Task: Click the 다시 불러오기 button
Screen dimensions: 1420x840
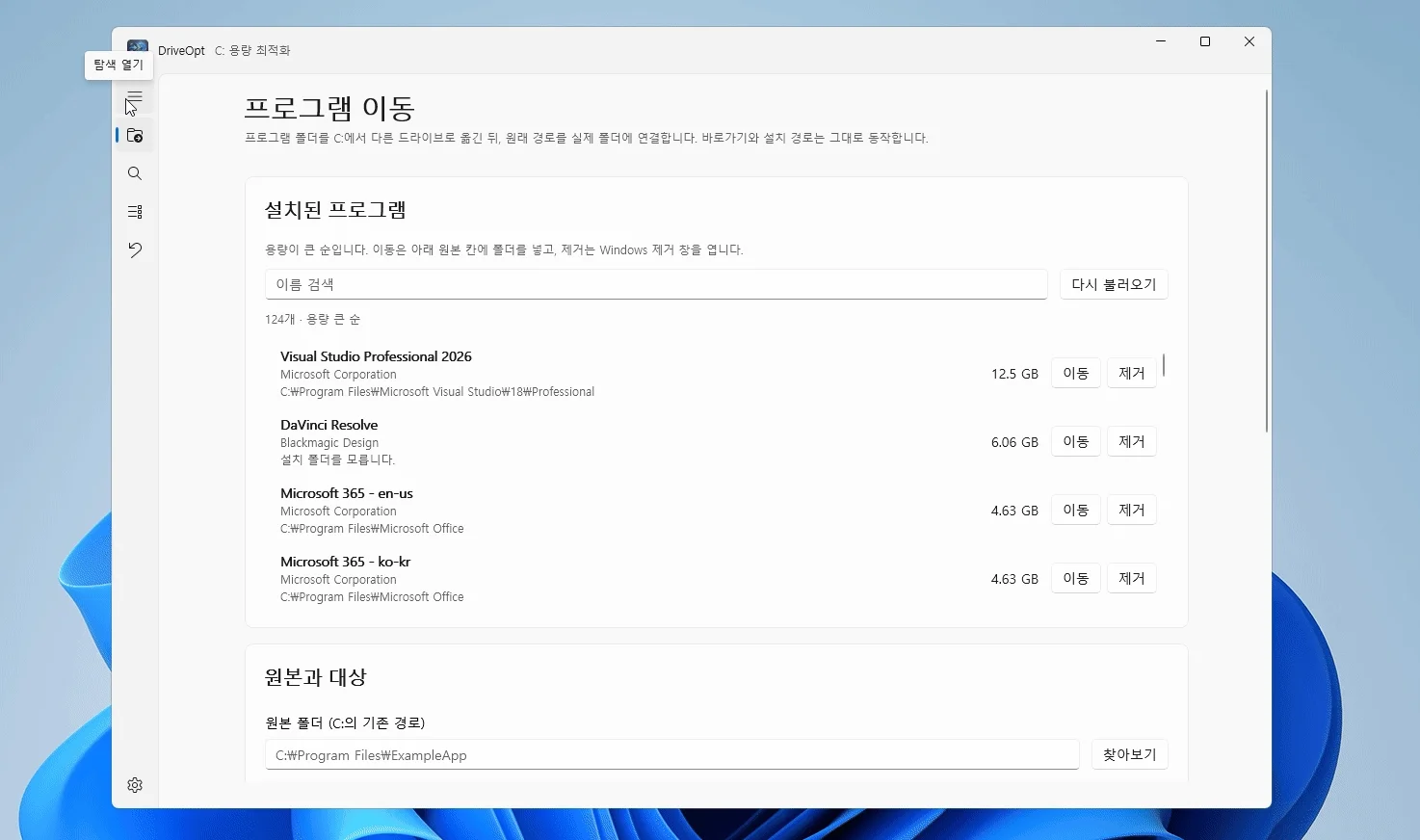Action: (x=1114, y=284)
